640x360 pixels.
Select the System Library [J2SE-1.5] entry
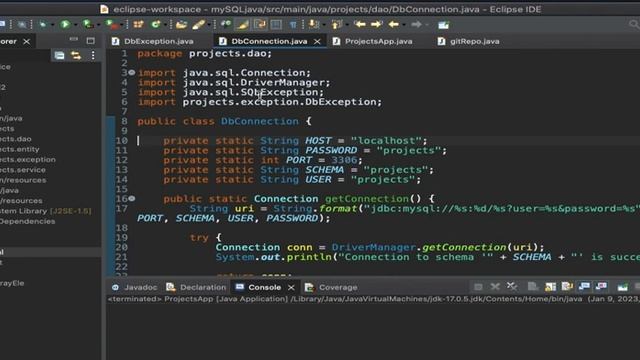[45, 211]
